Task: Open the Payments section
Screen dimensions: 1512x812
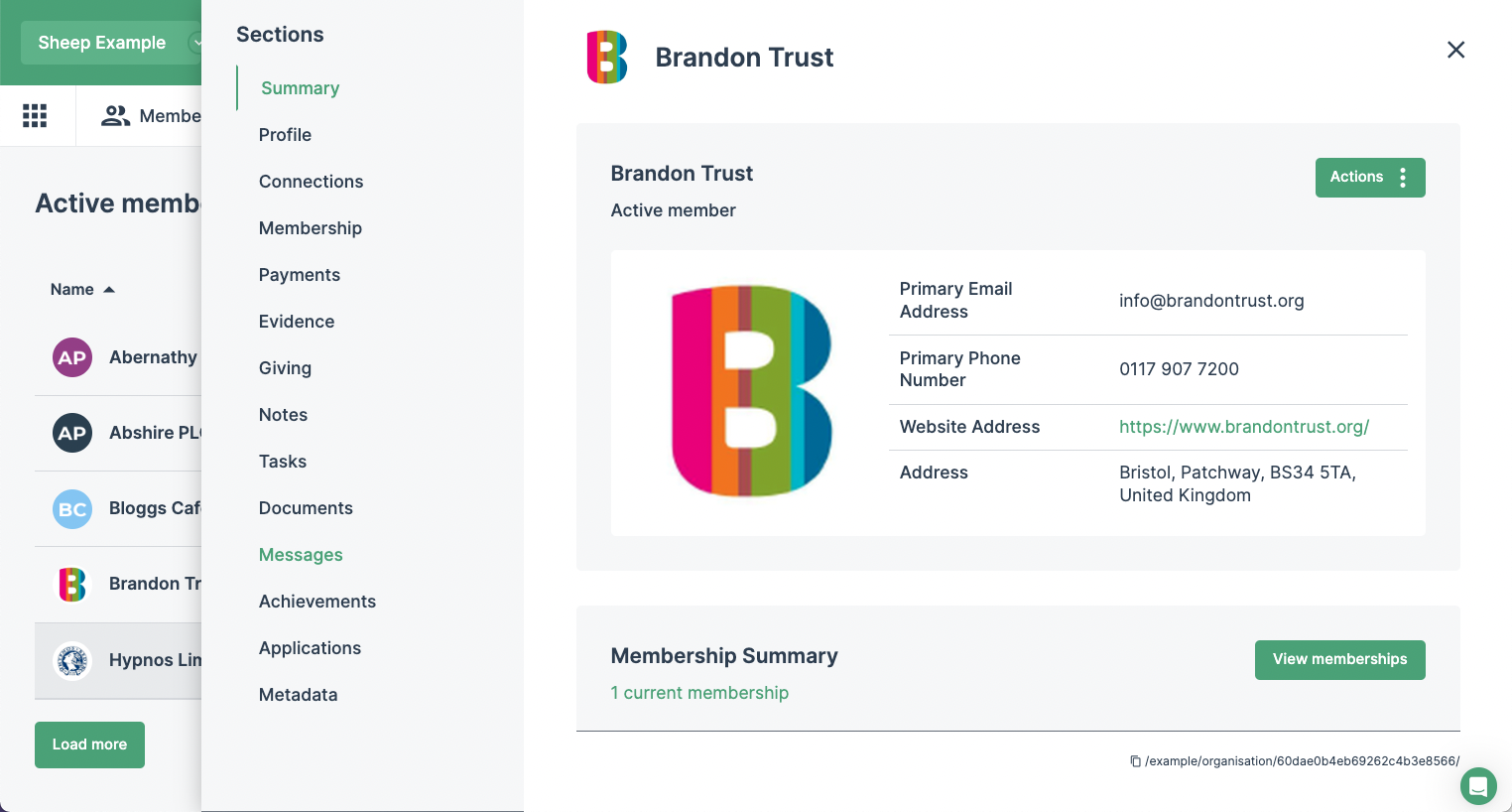Action: (300, 275)
